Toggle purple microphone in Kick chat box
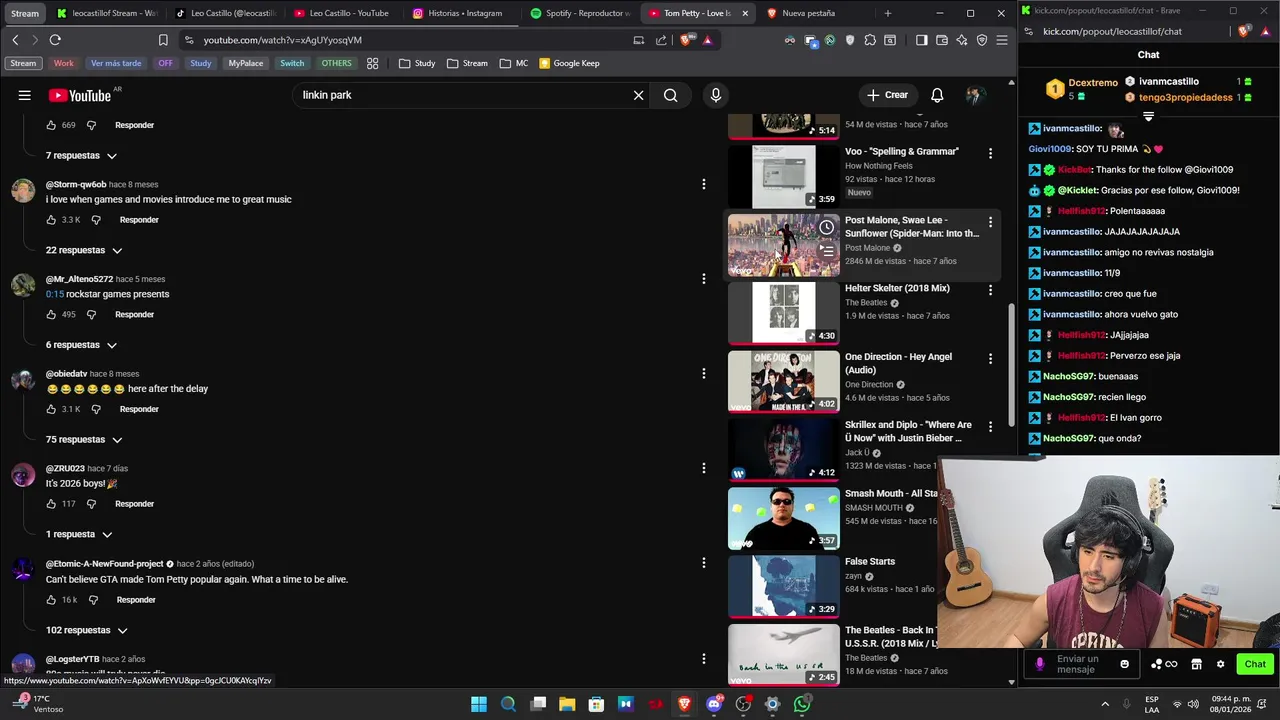This screenshot has width=1280, height=720. (x=1040, y=664)
